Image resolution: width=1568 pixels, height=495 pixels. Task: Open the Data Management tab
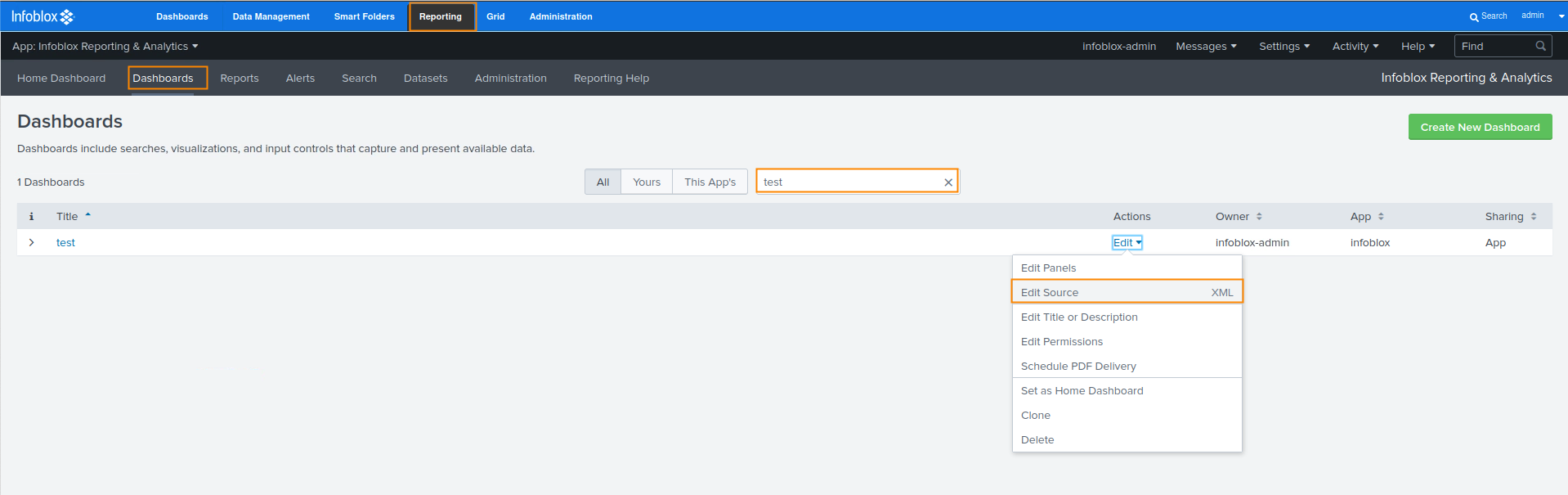[x=271, y=16]
